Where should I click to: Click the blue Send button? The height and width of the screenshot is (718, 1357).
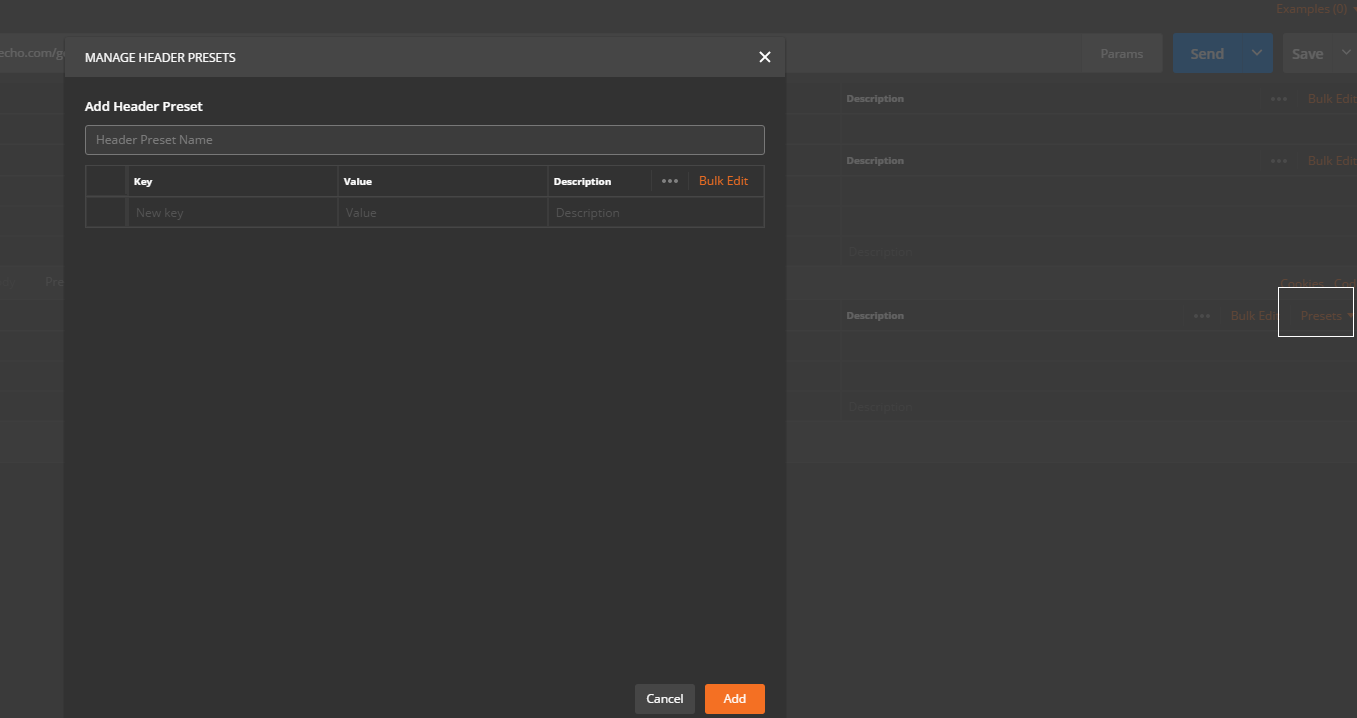coord(1207,54)
